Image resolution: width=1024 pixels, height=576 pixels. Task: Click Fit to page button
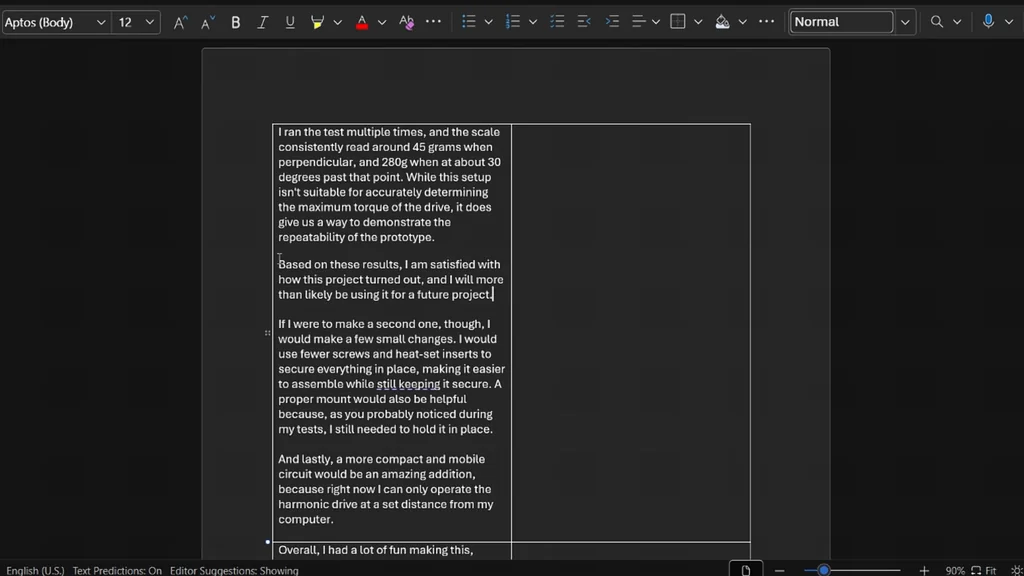[x=984, y=570]
